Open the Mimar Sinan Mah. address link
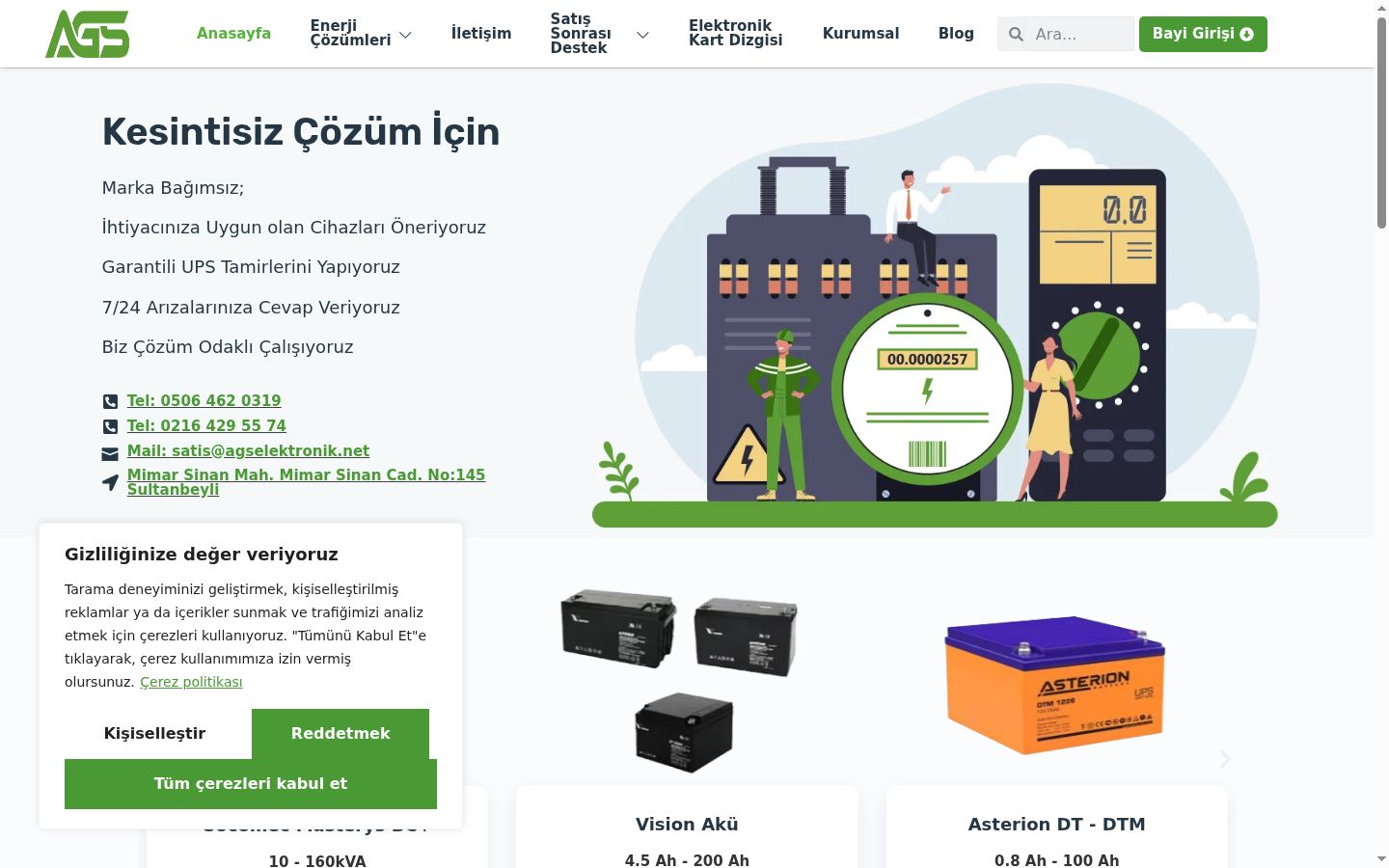The width and height of the screenshot is (1389, 868). 306,482
